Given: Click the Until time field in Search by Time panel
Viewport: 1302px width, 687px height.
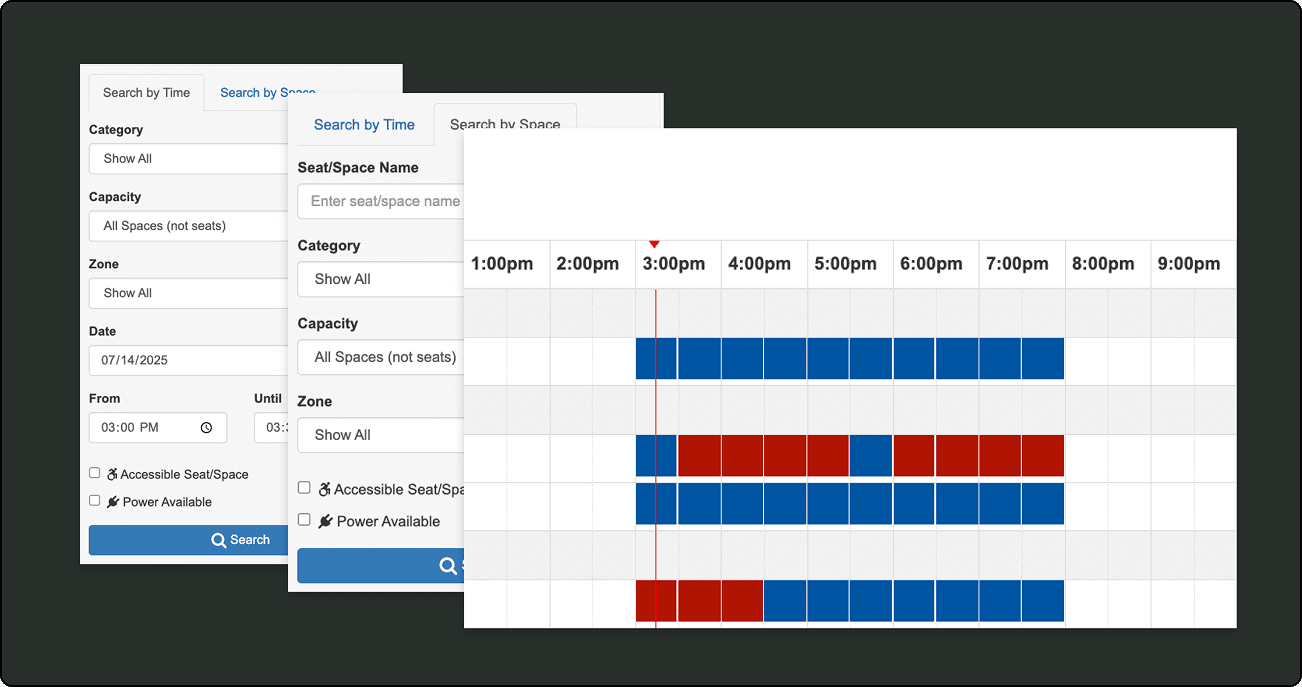Looking at the screenshot, I should (271, 427).
